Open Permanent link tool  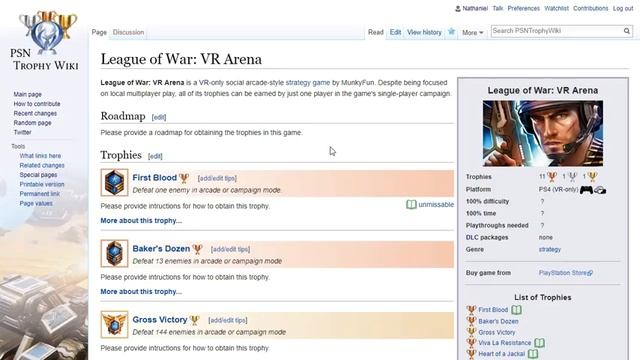pos(39,194)
